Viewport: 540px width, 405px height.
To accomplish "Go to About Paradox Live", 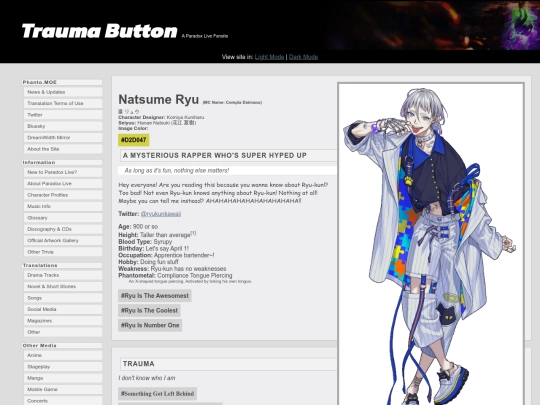I will [x=63, y=184].
